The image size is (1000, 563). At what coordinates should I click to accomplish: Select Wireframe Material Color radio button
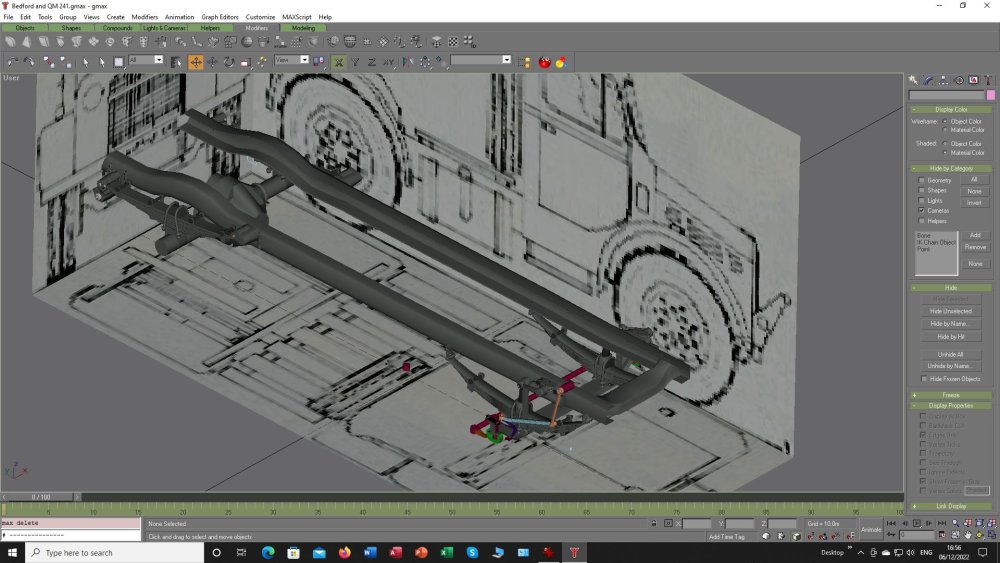click(x=945, y=130)
